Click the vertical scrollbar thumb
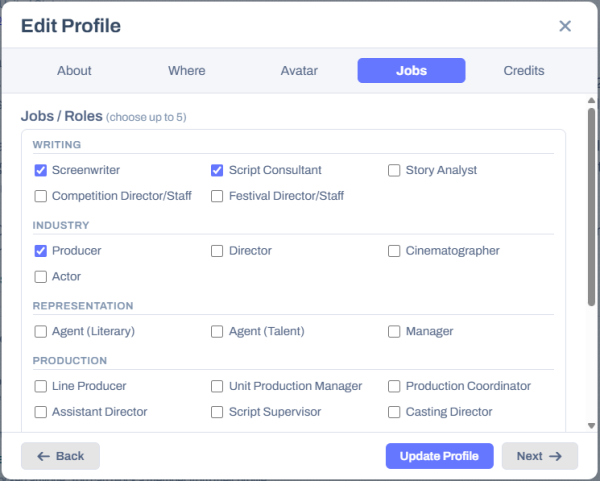Screen dimensions: 600x481 [591, 207]
